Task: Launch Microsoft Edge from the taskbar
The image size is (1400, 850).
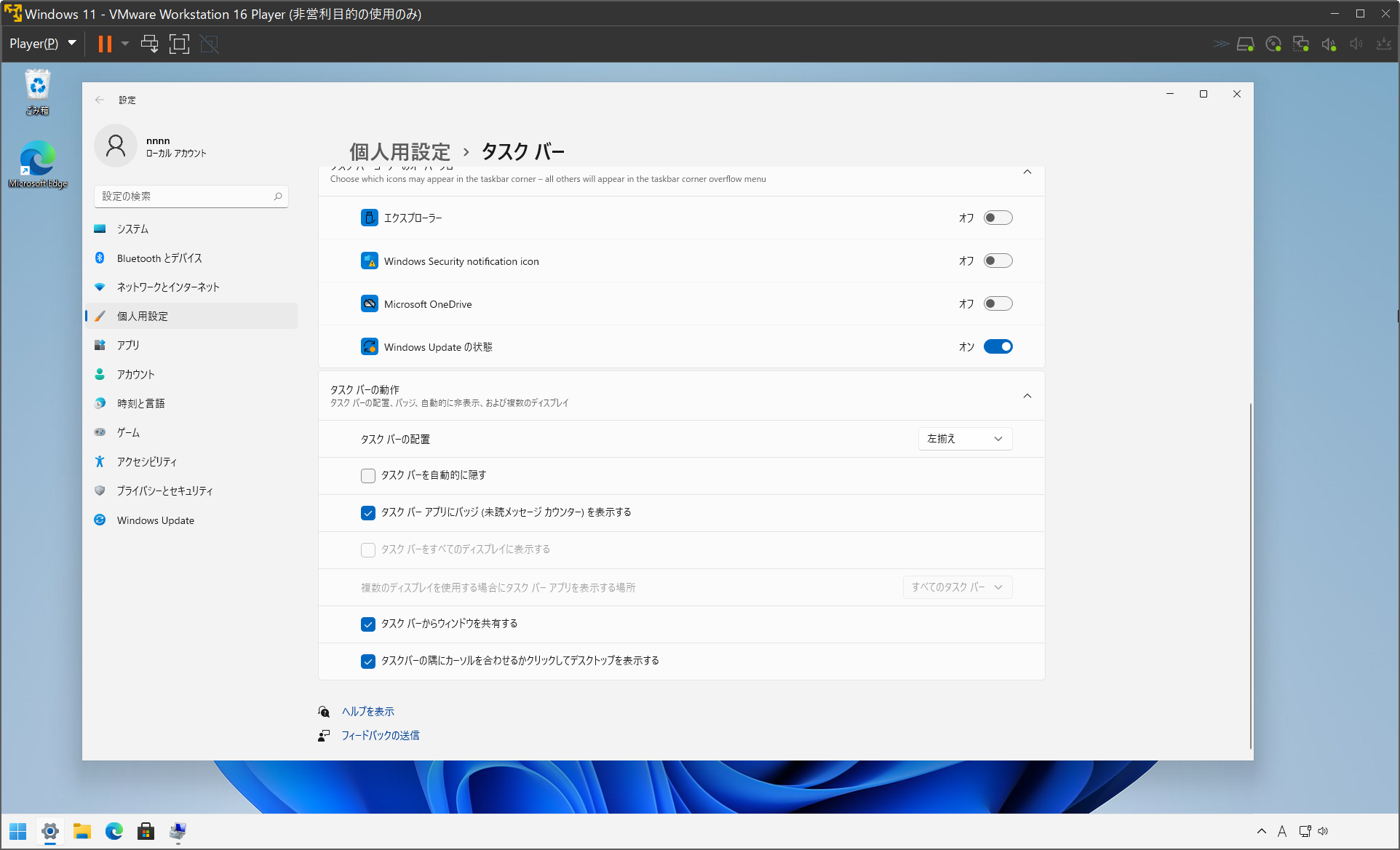Action: coord(114,831)
